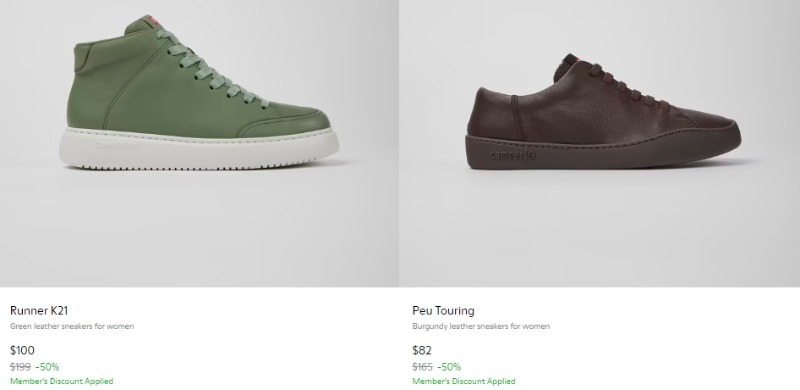Viewport: 800px width, 390px height.
Task: Click the -50% label under Runner K21
Action: pos(47,367)
